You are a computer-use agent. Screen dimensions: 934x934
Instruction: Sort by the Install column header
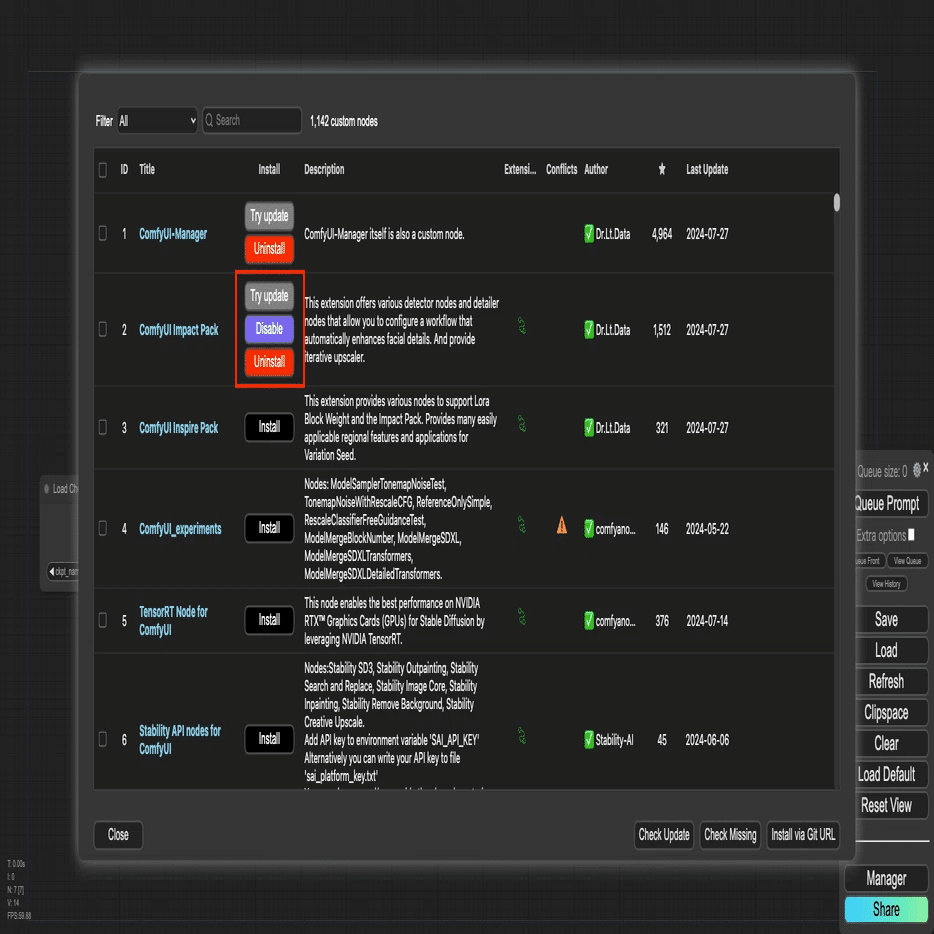coord(269,169)
